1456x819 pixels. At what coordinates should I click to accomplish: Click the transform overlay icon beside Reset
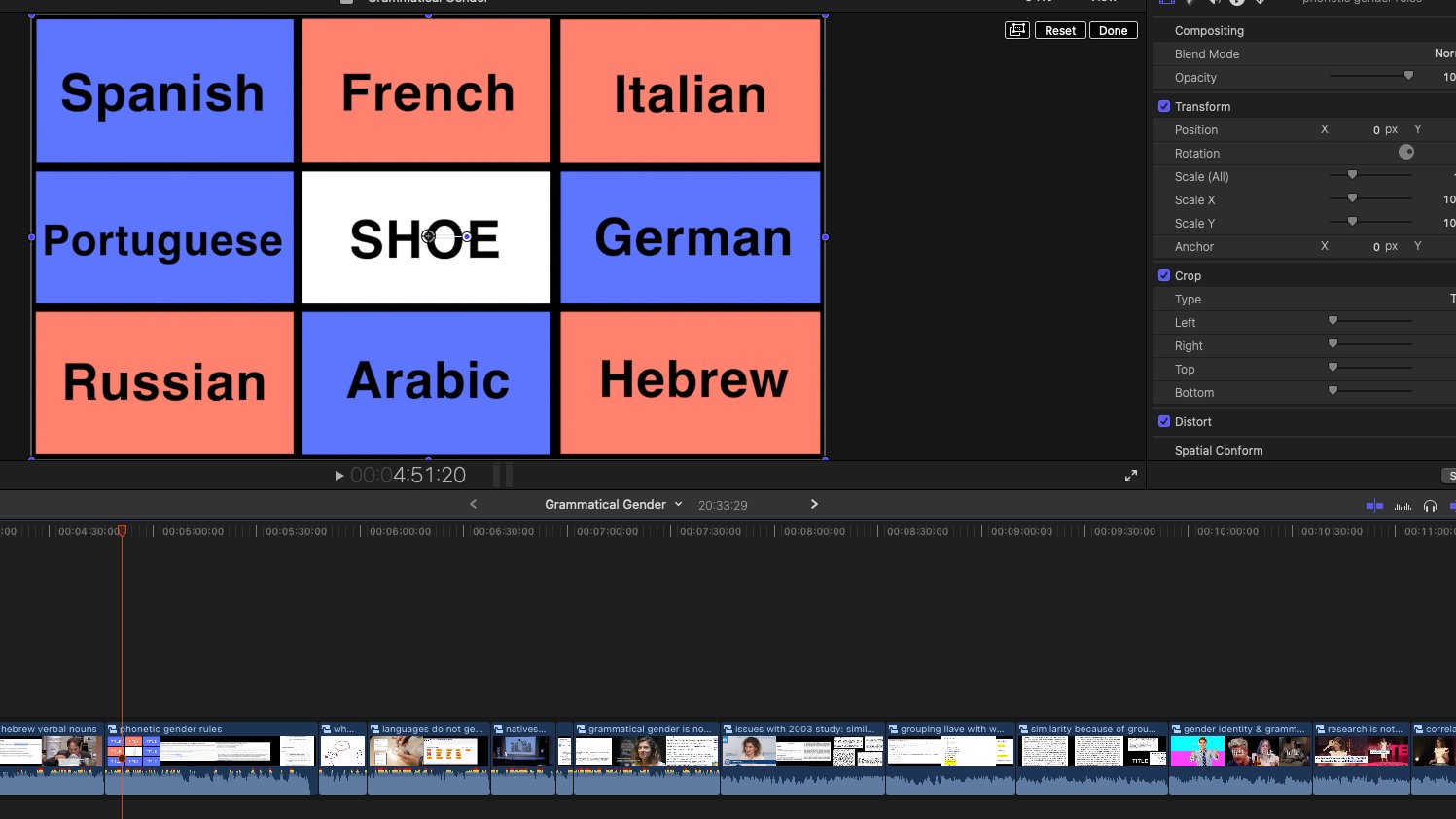pyautogui.click(x=1016, y=30)
